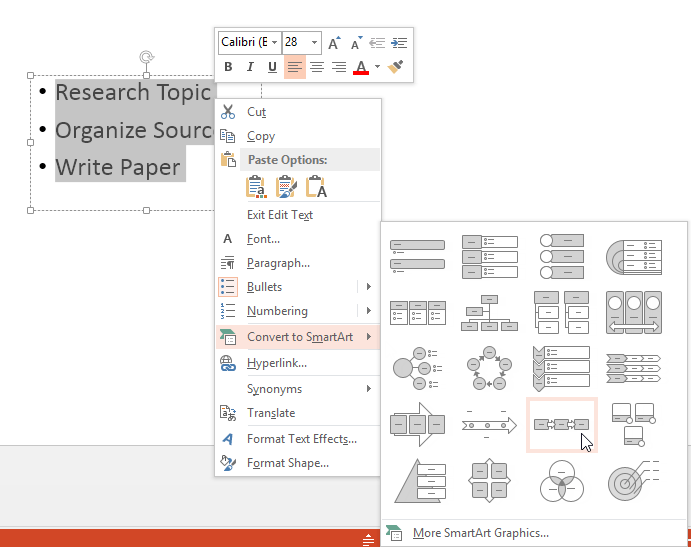Select Horizontal Bullet List SmartArt layout

(417, 313)
